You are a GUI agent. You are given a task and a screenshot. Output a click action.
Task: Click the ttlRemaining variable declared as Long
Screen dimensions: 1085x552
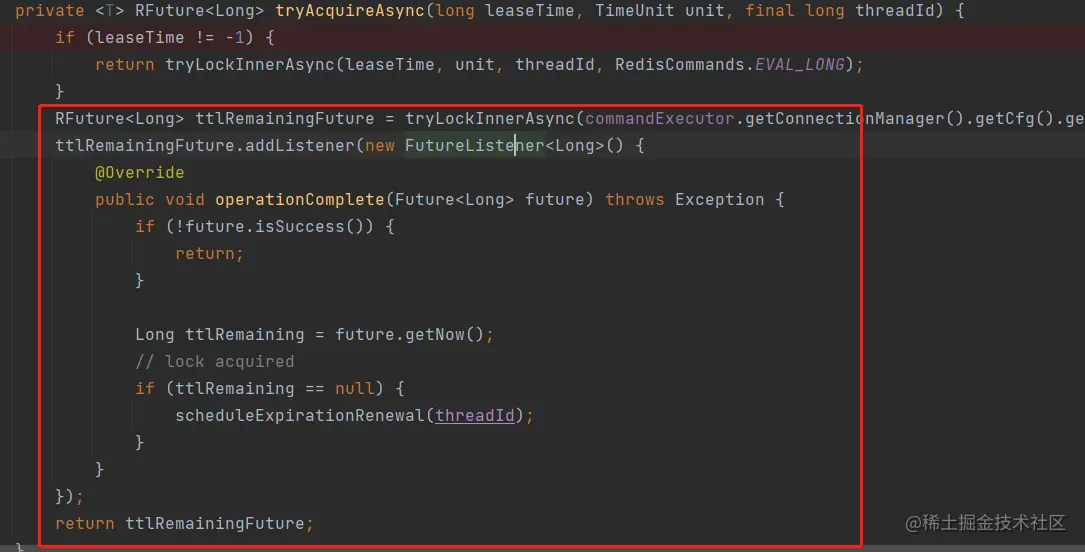point(244,335)
